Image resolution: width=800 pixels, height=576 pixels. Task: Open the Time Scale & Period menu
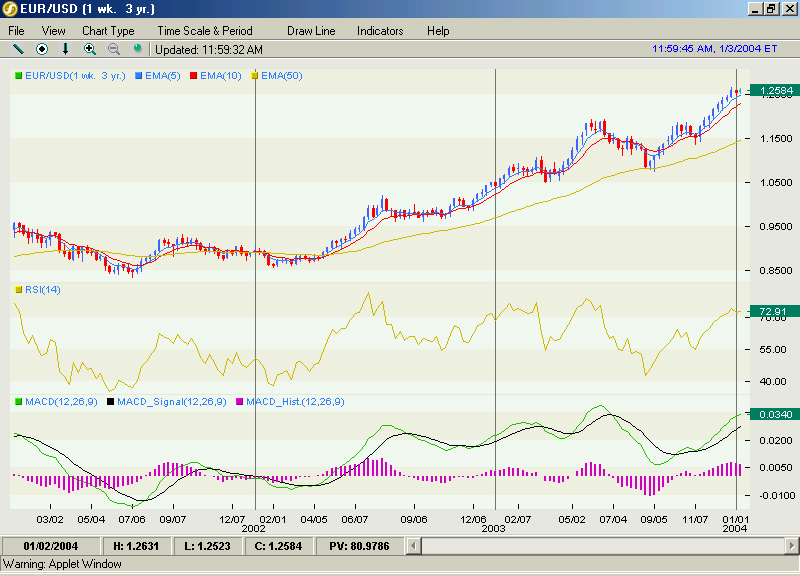205,31
